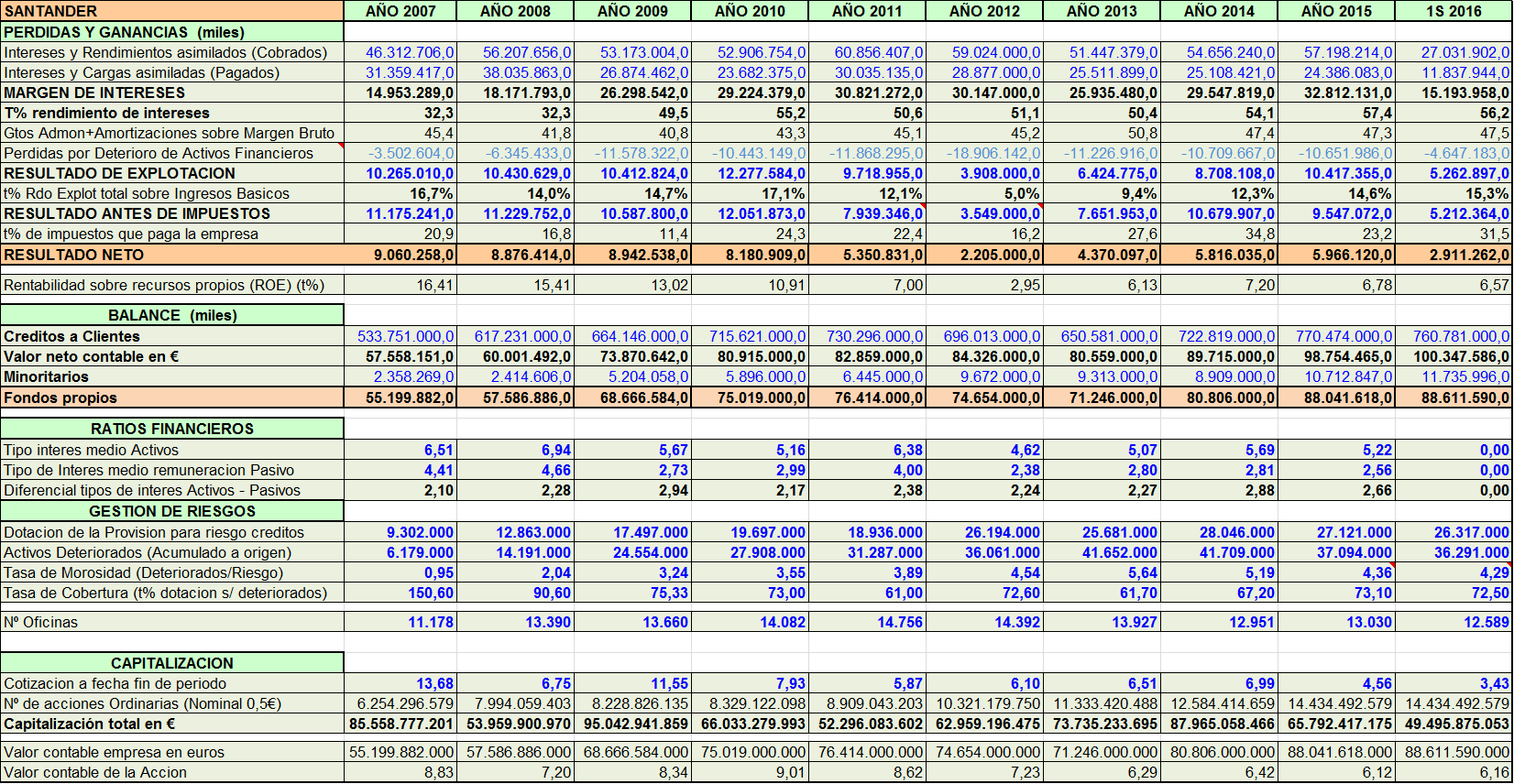Click Gtos Admon+Amortizaciones value 50,8
The image size is (1514, 784).
point(1102,133)
